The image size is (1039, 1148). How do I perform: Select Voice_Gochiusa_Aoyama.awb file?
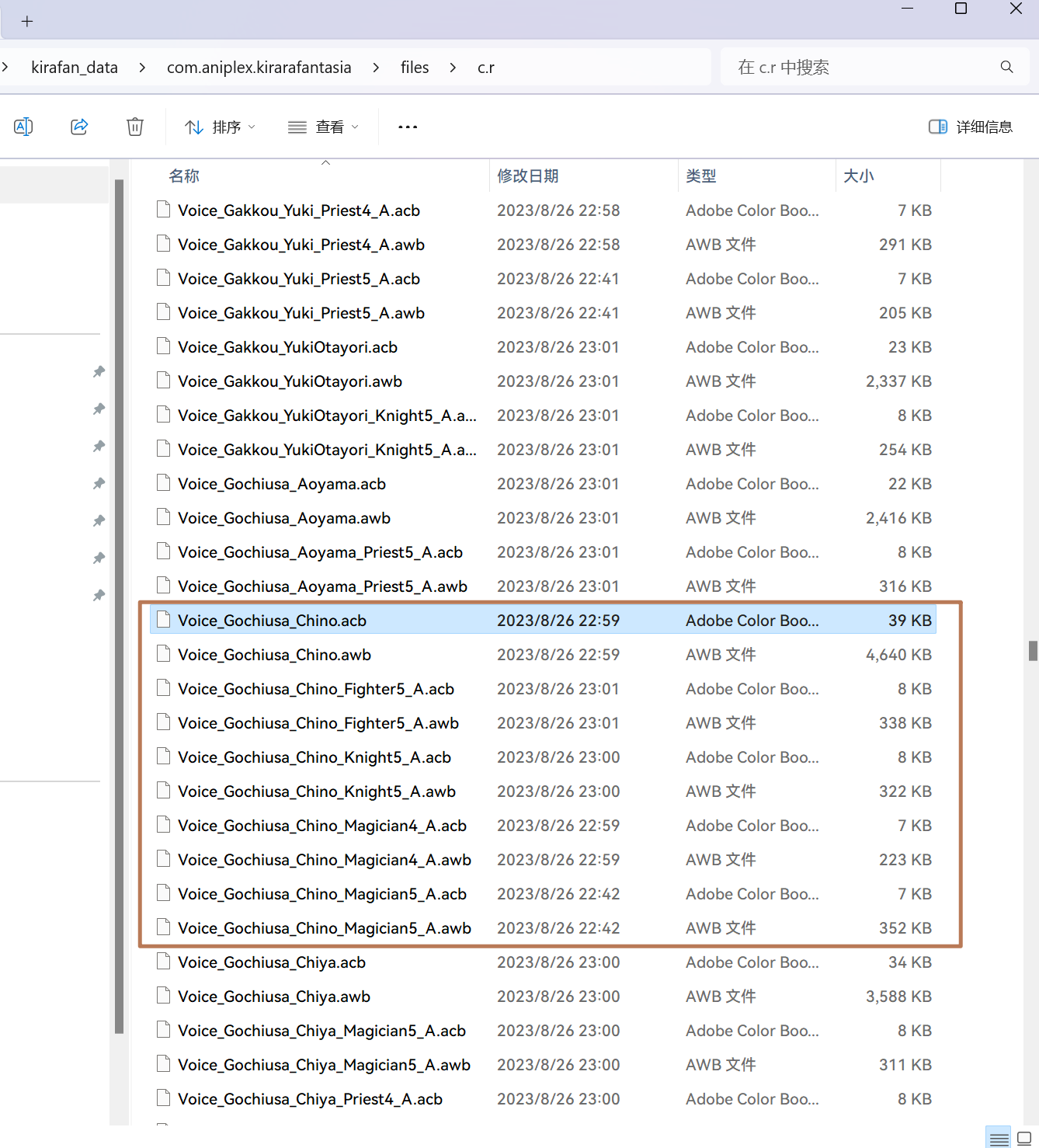point(543,518)
